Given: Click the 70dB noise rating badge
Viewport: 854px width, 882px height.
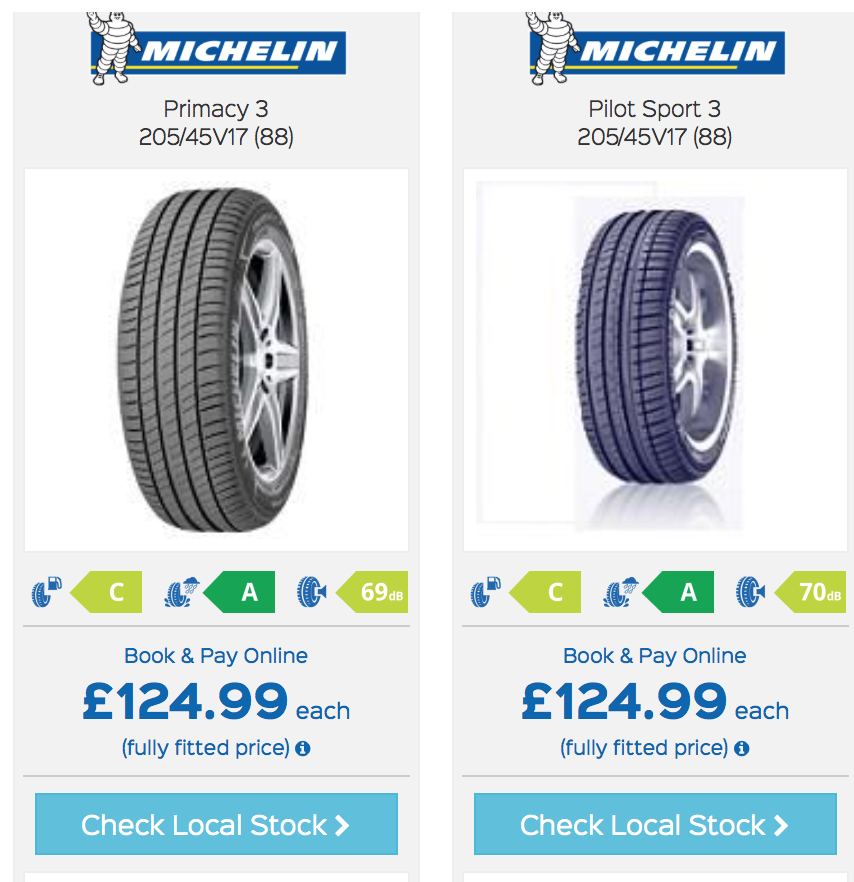Looking at the screenshot, I should pyautogui.click(x=814, y=592).
